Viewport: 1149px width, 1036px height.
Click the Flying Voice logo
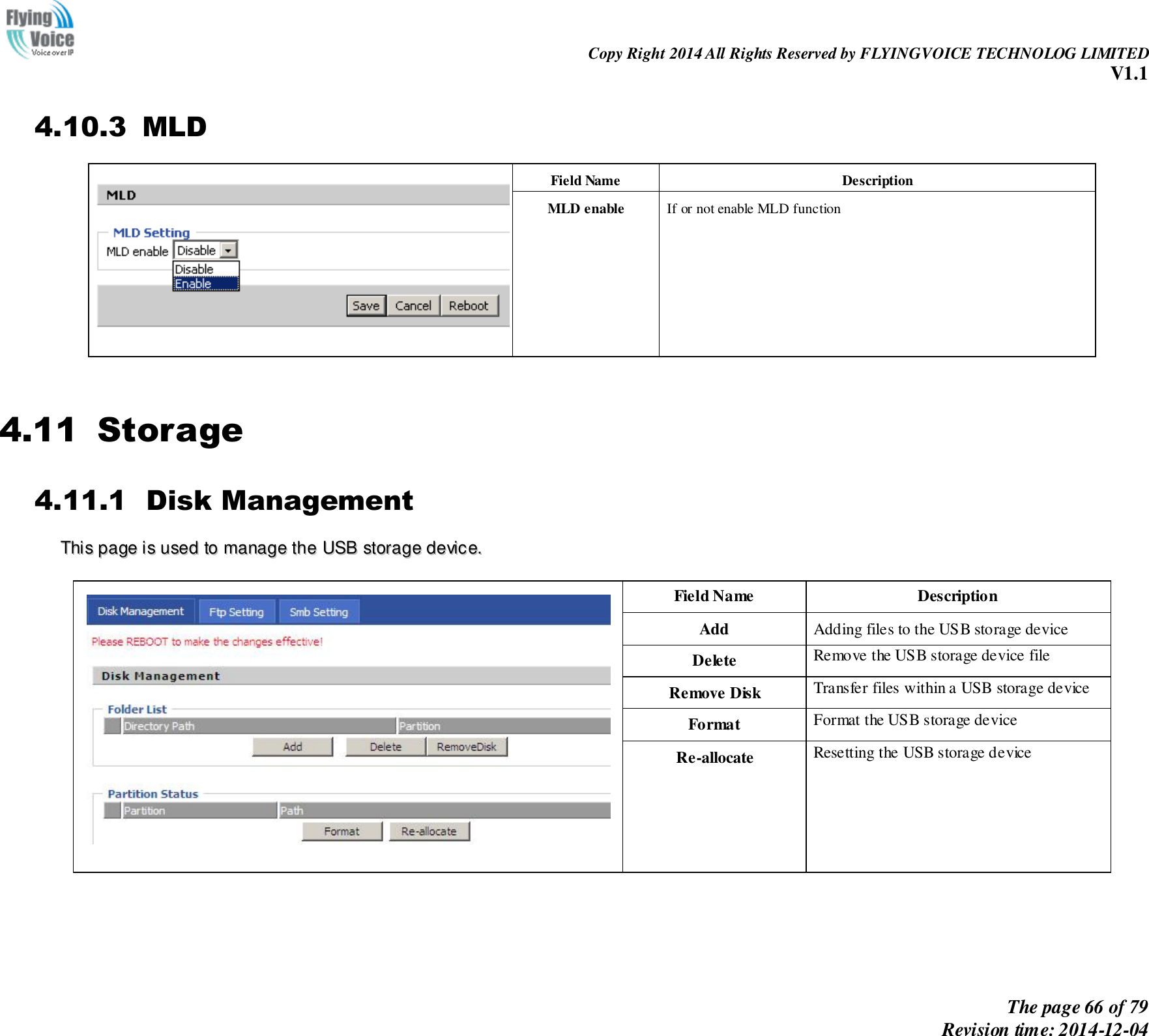(40, 30)
